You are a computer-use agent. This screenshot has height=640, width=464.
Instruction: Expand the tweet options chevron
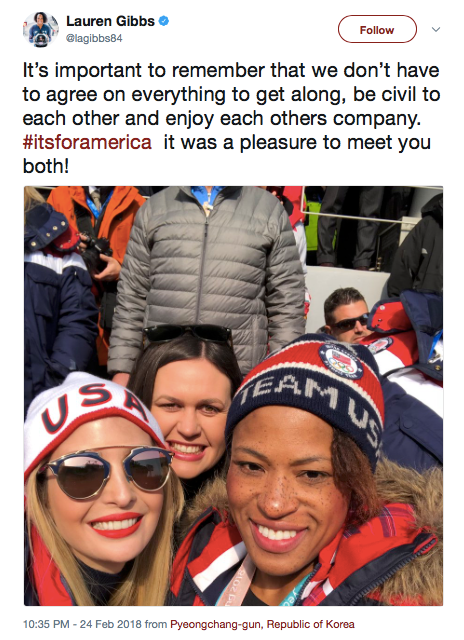tap(436, 29)
